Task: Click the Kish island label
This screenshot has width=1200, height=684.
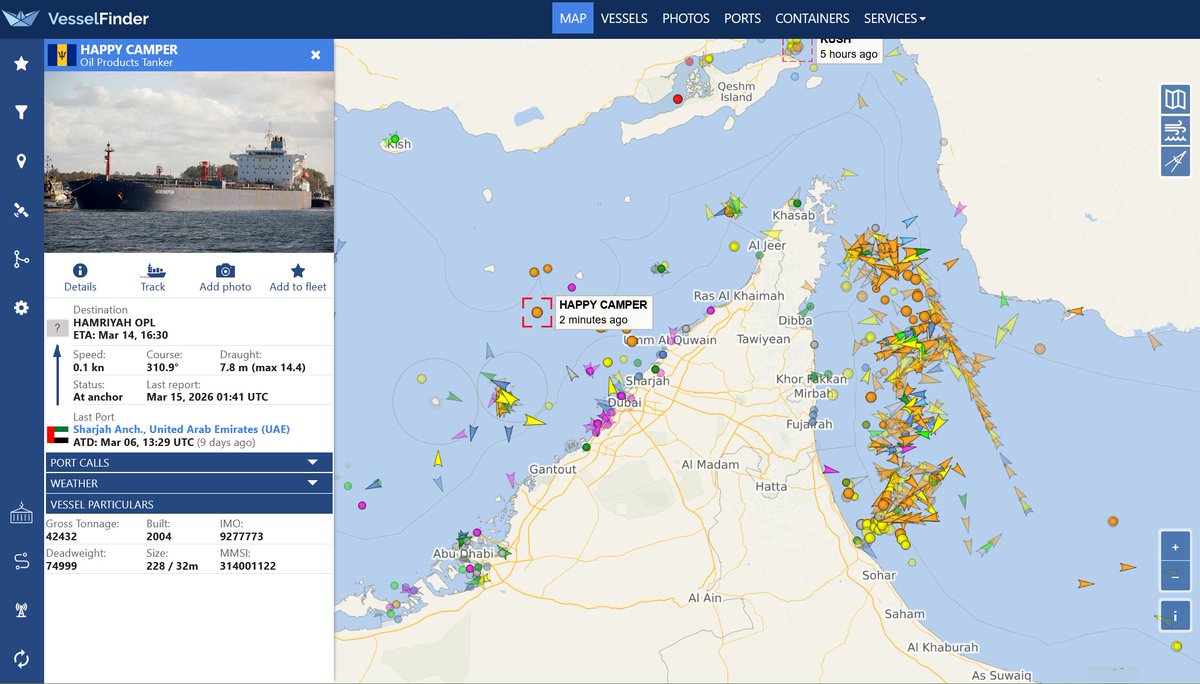Action: [x=399, y=145]
